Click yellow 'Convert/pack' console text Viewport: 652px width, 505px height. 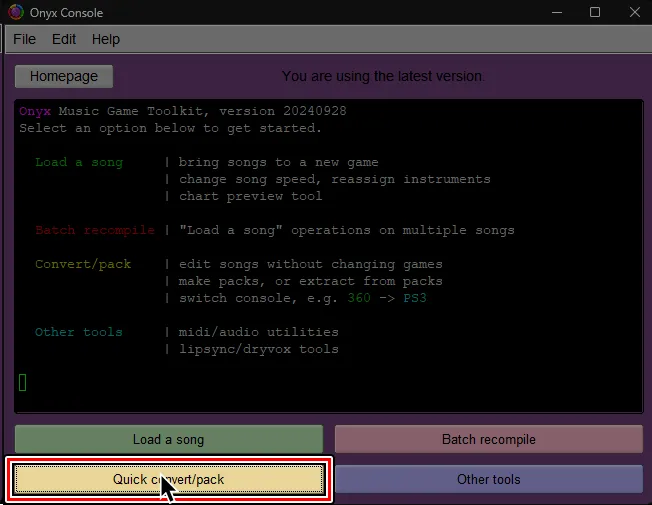coord(83,264)
